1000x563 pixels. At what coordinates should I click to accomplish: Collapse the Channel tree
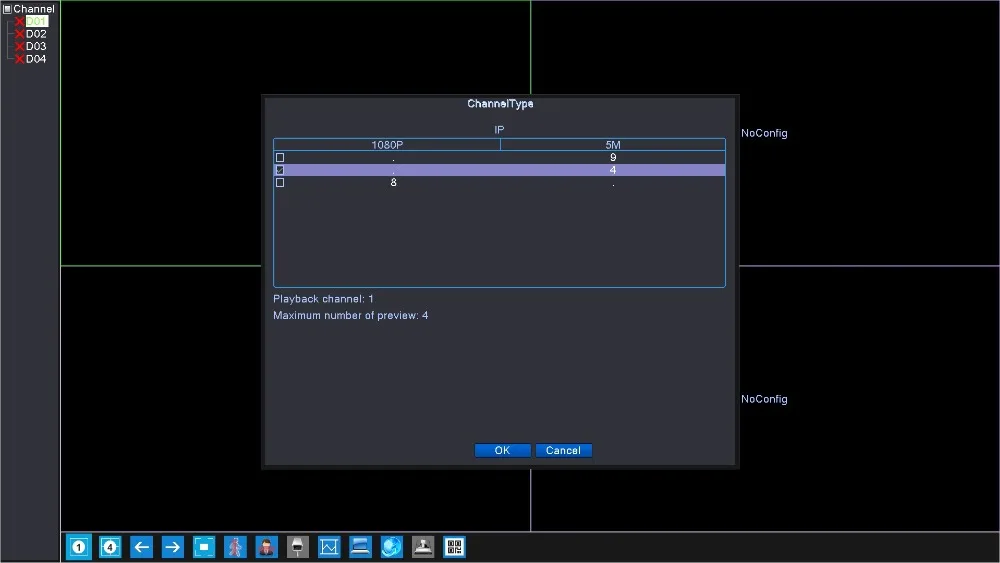tap(7, 9)
